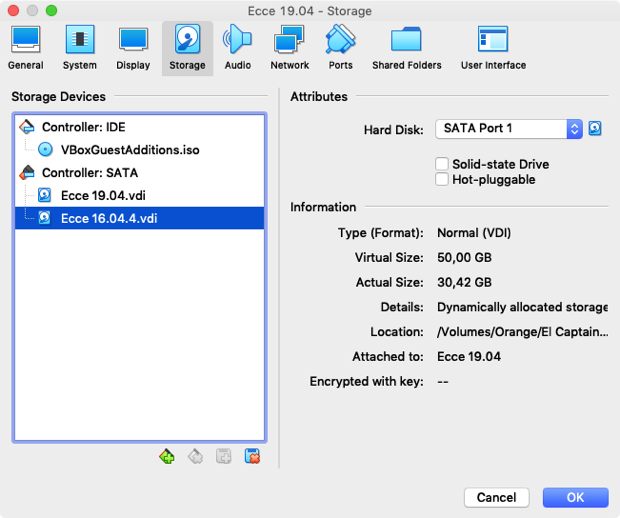The width and height of the screenshot is (620, 518).
Task: Select the VBoxGuestAdditions.iso optical disc
Action: tap(139, 150)
